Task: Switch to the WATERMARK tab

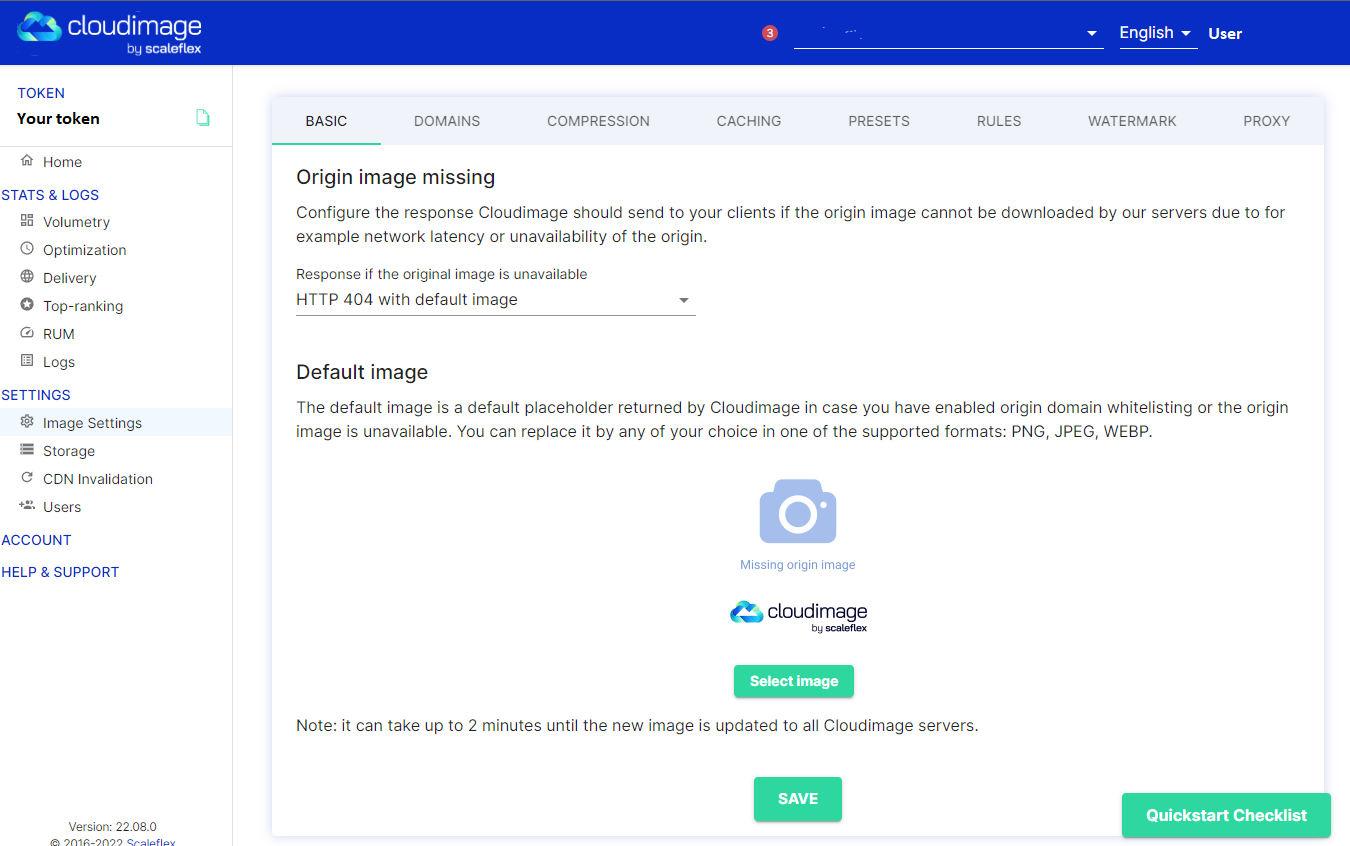Action: click(1132, 121)
